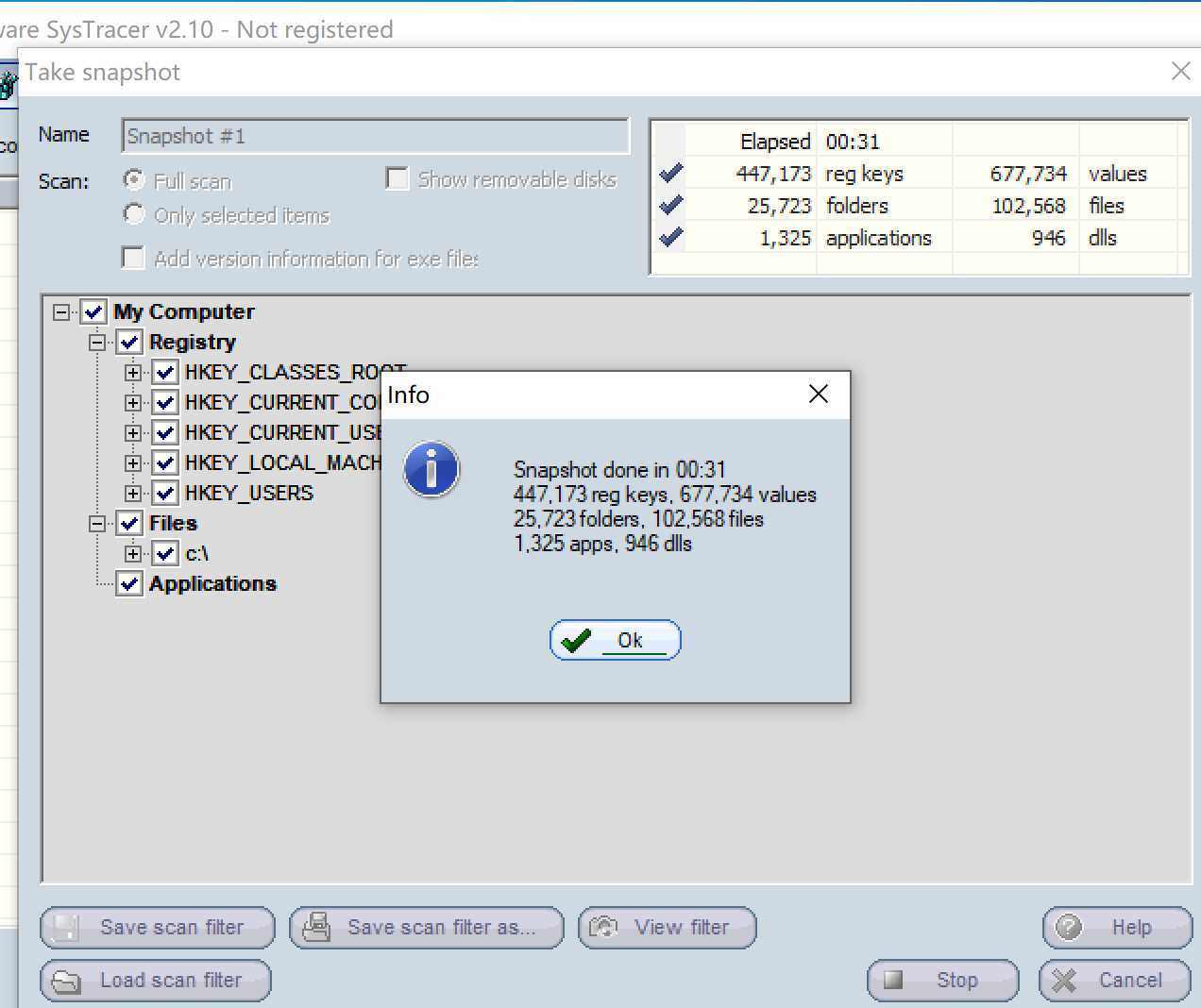Click the 447,173 reg keys count cell

[773, 174]
